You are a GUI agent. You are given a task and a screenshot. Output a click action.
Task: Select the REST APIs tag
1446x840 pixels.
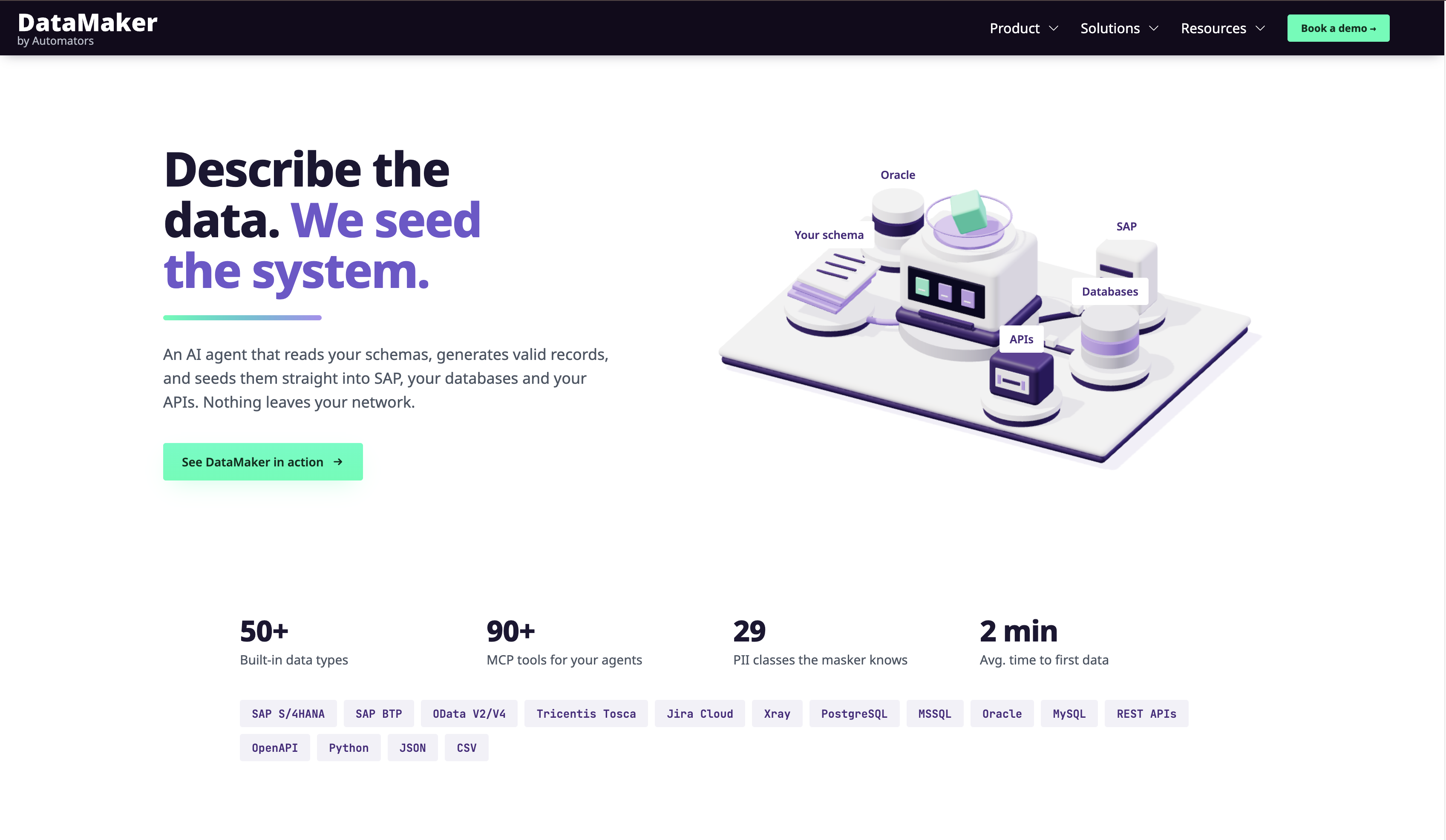[1146, 714]
